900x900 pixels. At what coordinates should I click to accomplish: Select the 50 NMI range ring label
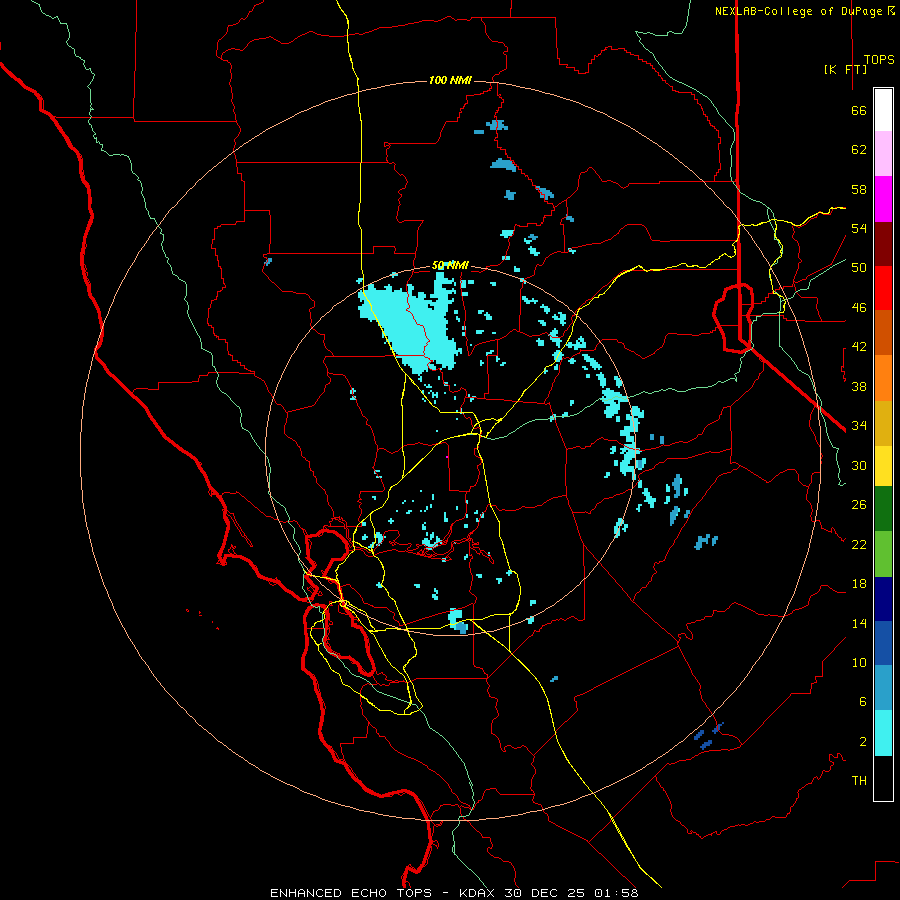[x=450, y=265]
